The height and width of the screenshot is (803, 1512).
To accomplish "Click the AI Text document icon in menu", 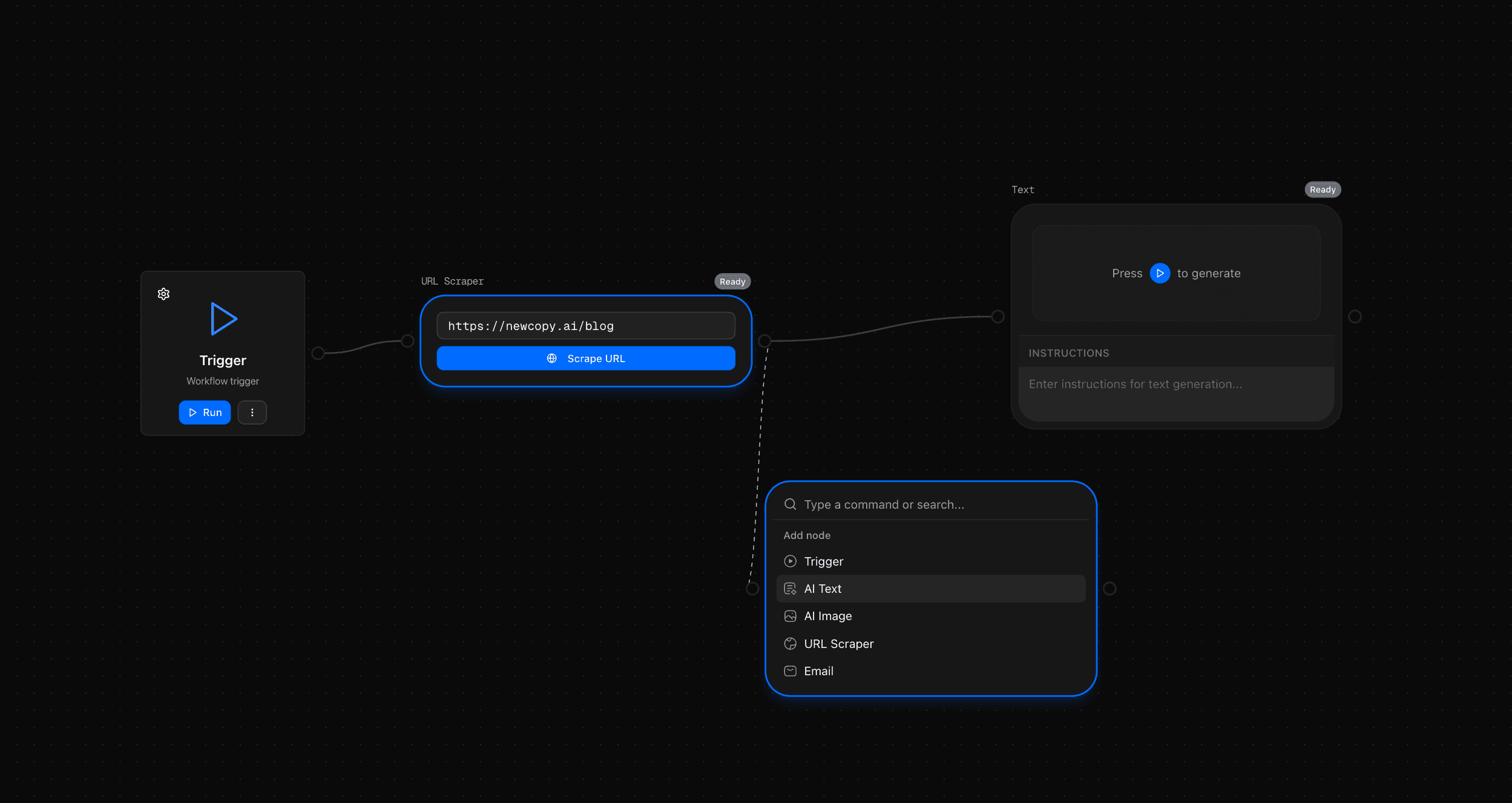I will [791, 589].
